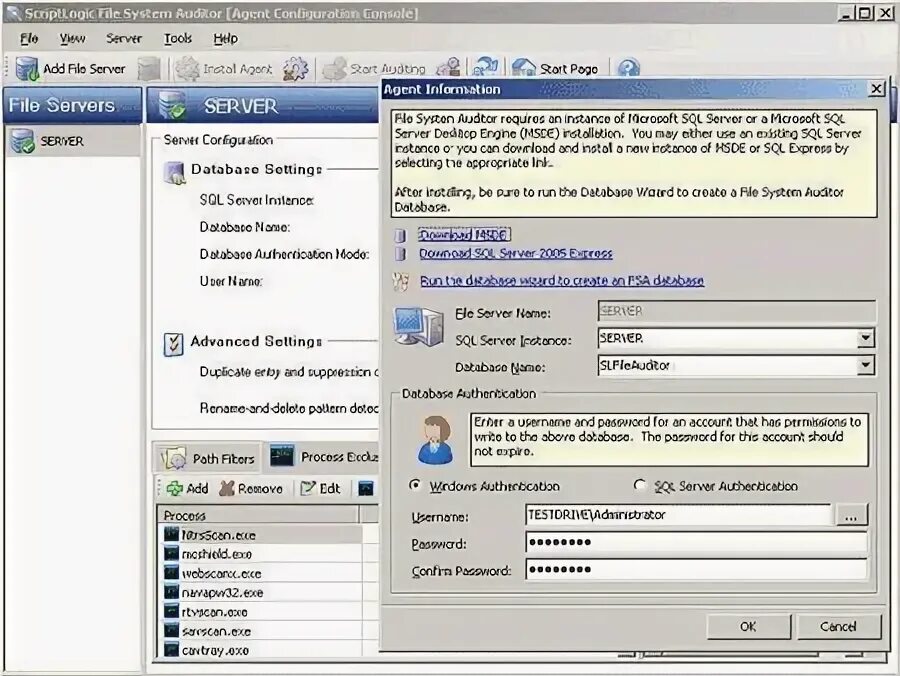Click the Download SQL Server 2005 Express link
Image resolution: width=900 pixels, height=676 pixels.
pos(515,254)
